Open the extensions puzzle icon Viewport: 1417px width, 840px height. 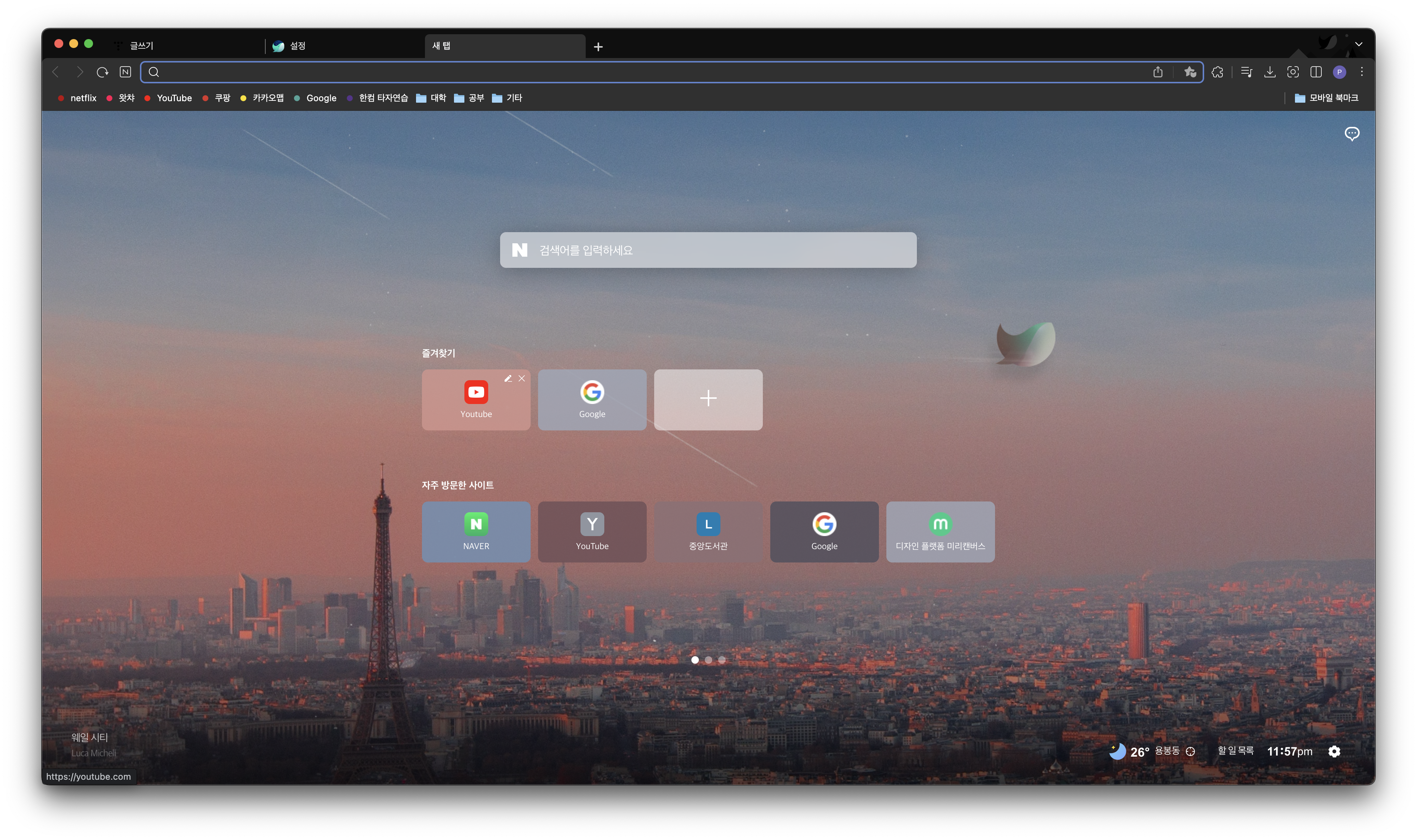coord(1217,72)
